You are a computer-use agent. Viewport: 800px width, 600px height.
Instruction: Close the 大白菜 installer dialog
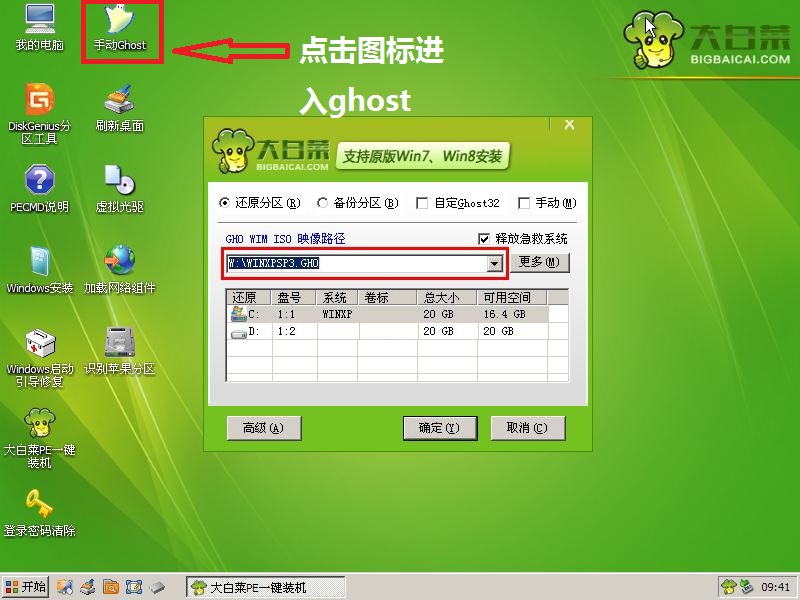pos(569,125)
